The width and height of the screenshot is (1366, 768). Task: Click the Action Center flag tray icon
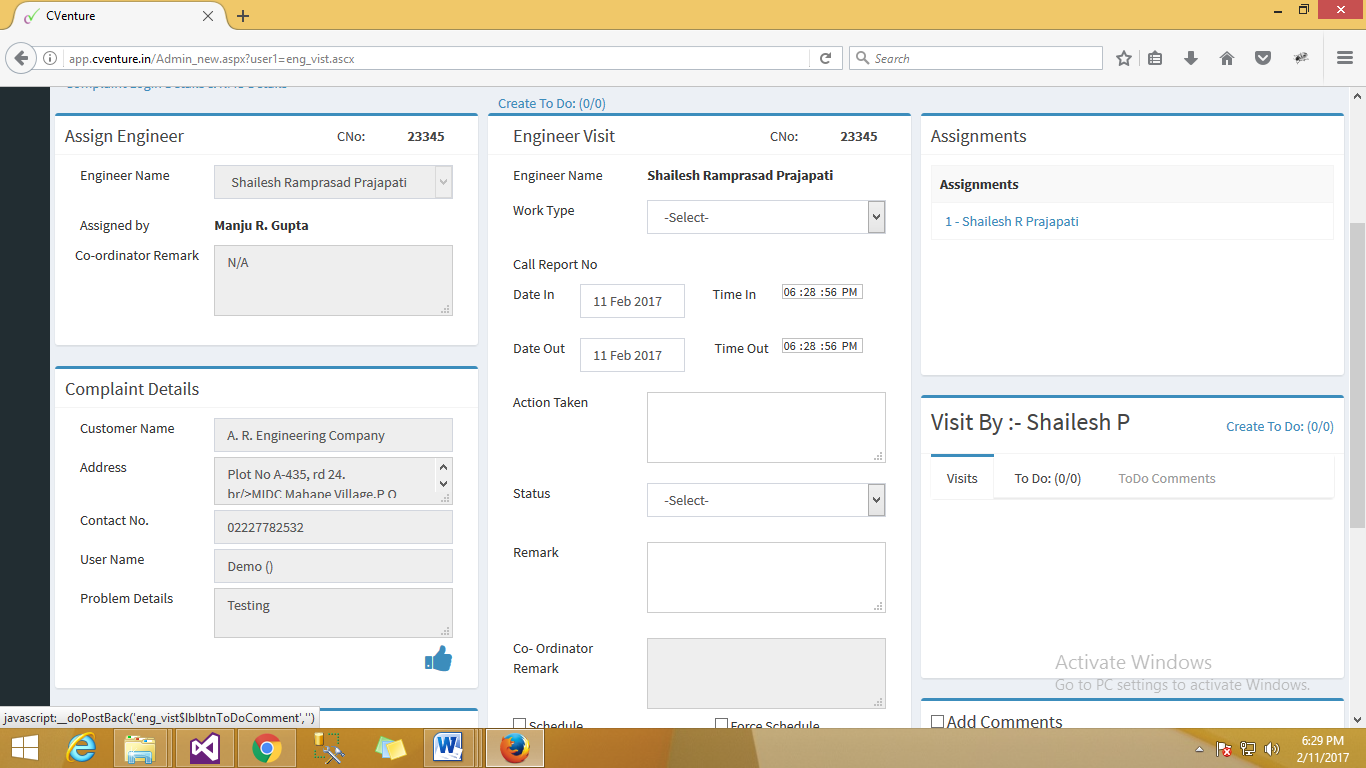[1223, 749]
